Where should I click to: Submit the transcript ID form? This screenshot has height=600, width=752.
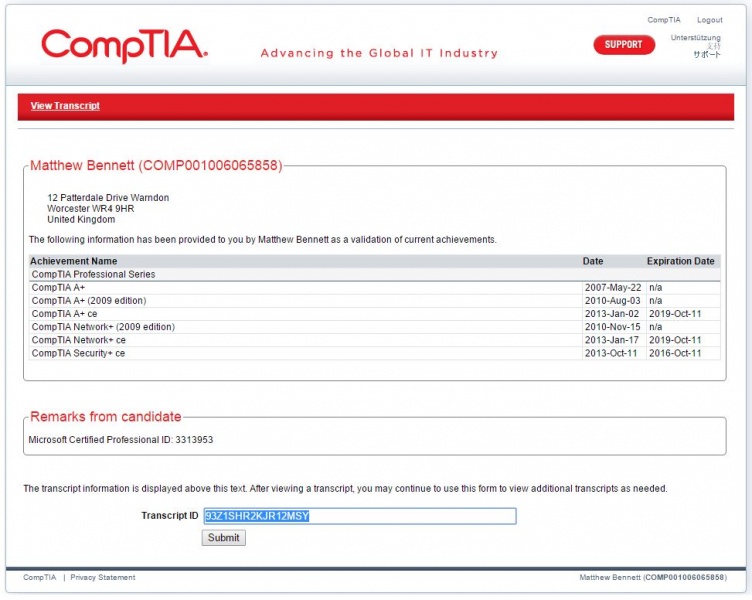point(223,538)
